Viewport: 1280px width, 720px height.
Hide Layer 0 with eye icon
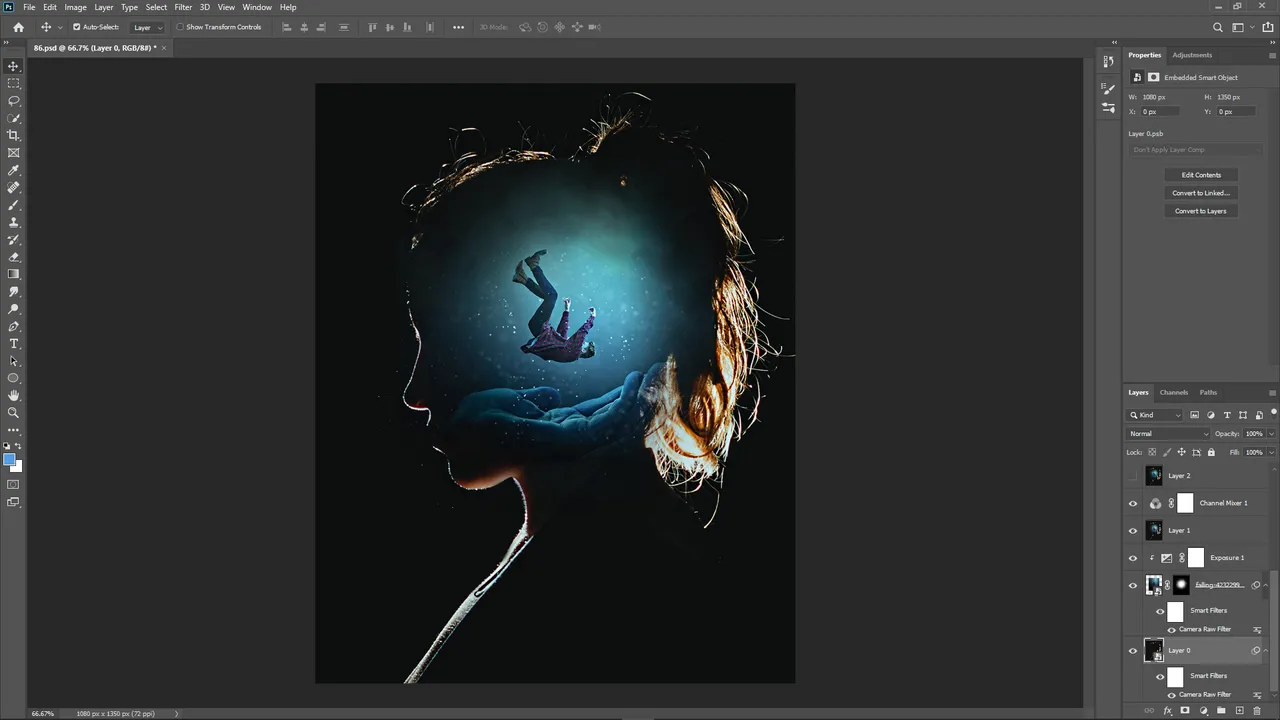point(1133,651)
